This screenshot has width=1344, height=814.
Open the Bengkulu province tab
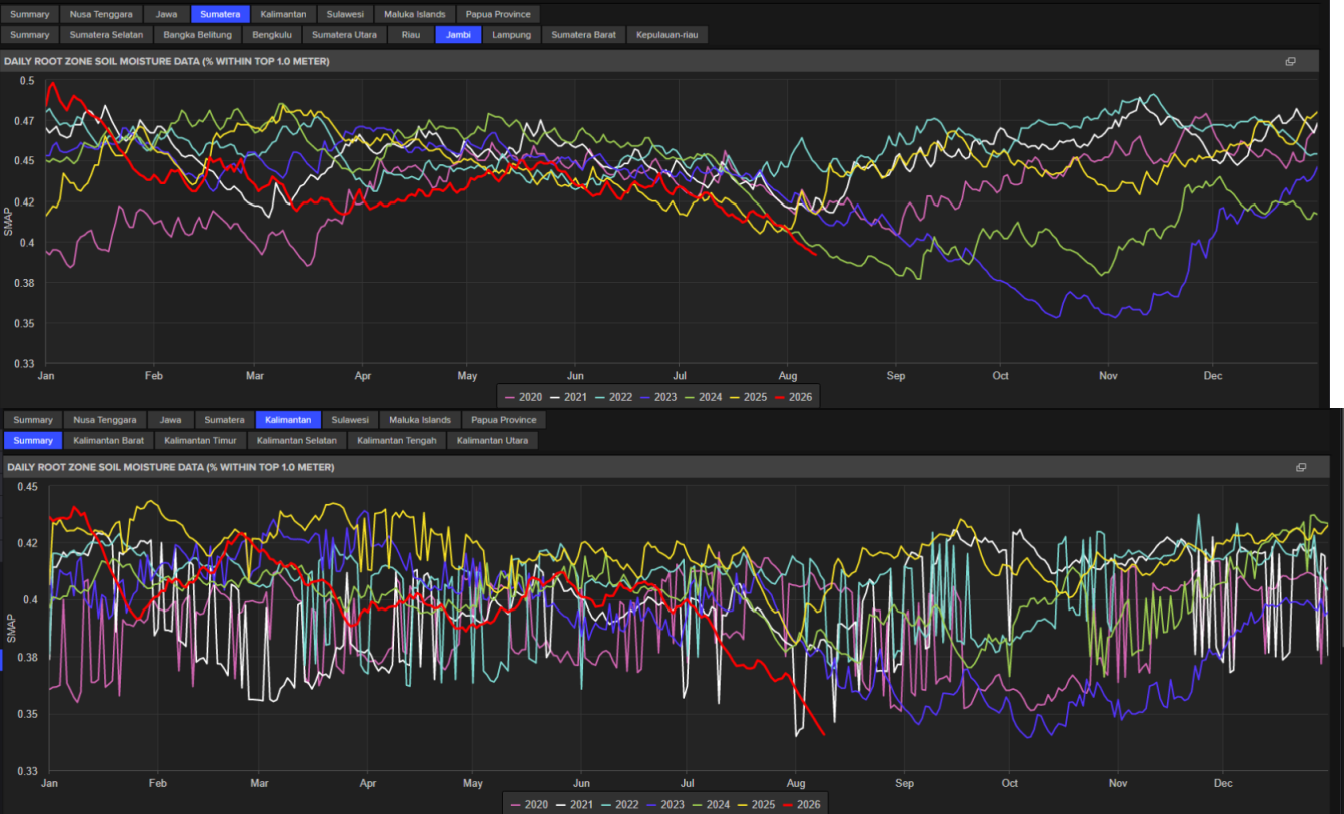[272, 35]
